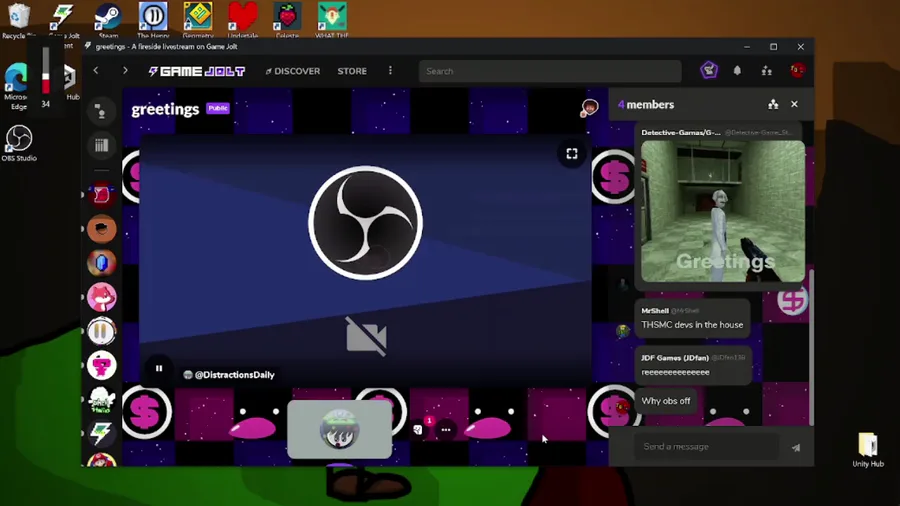Open the sticker button with badge 1
Screen dimensions: 900x506
[x=419, y=429]
